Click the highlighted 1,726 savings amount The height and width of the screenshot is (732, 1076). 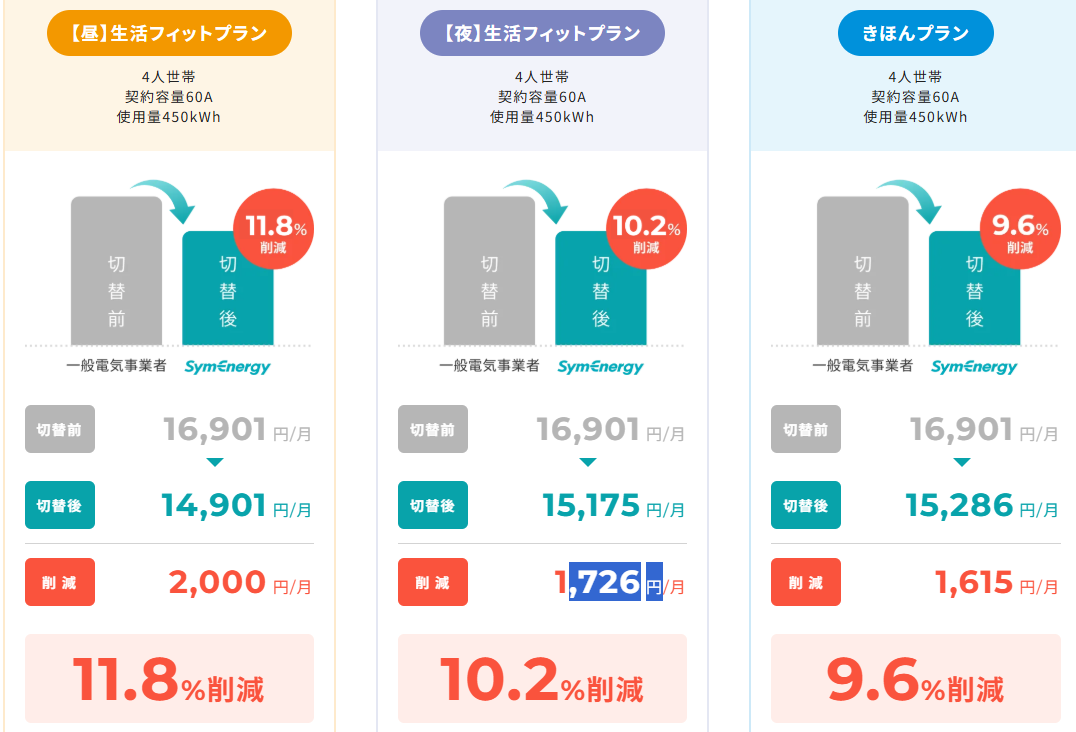[598, 582]
